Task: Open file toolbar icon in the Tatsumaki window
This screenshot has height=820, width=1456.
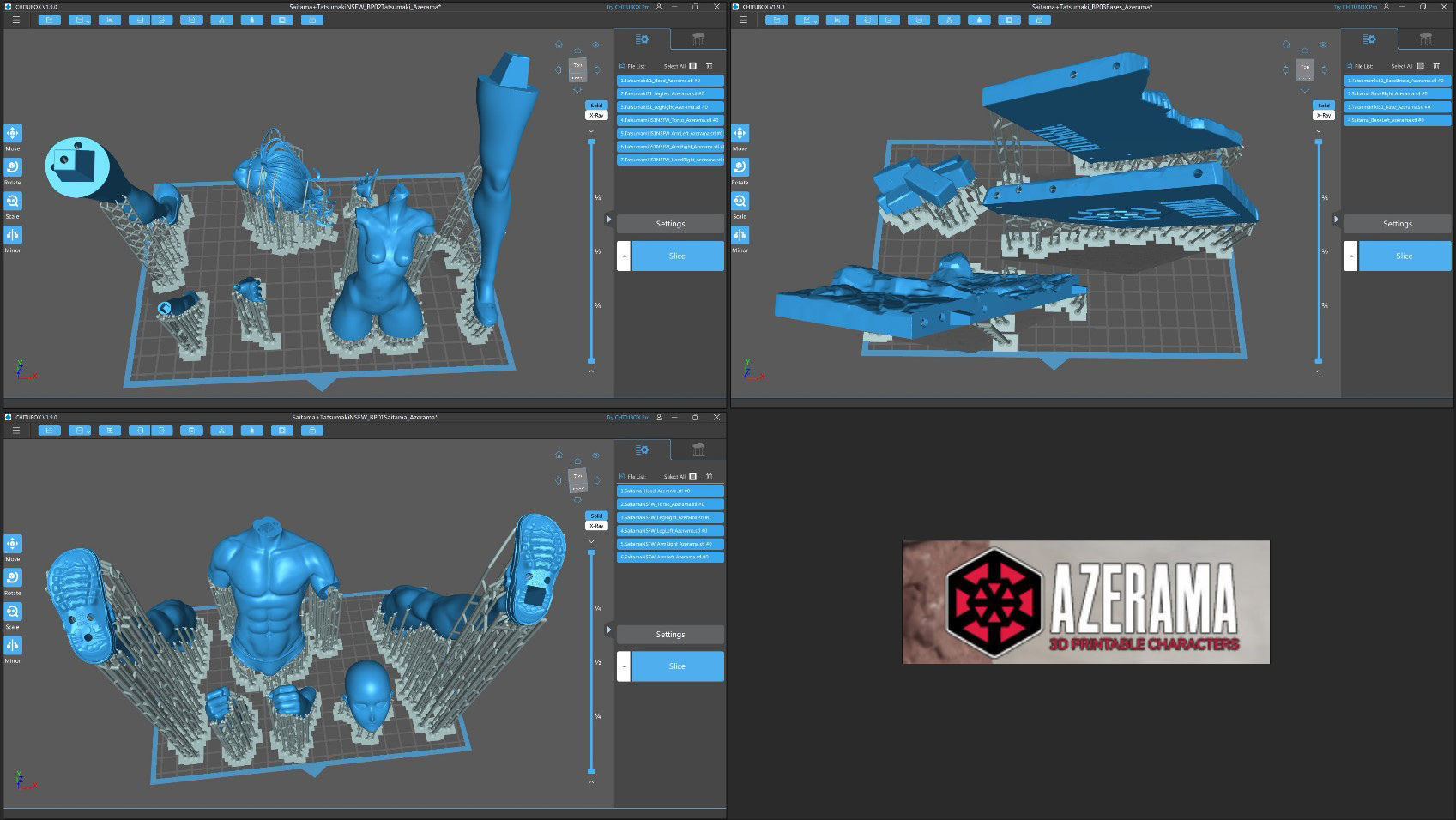Action: click(x=50, y=20)
